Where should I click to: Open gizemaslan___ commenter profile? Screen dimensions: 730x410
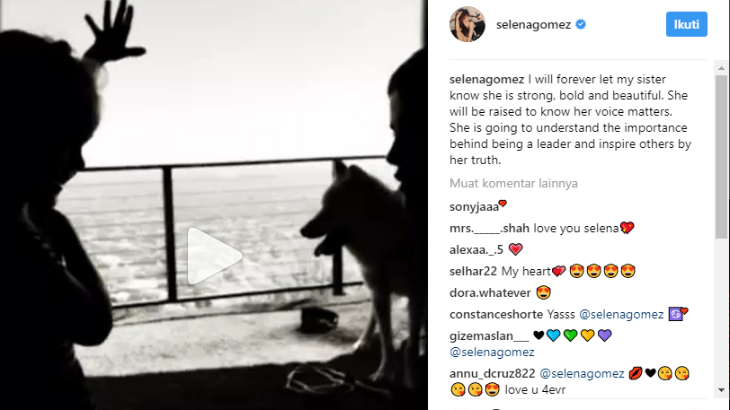[489, 336]
